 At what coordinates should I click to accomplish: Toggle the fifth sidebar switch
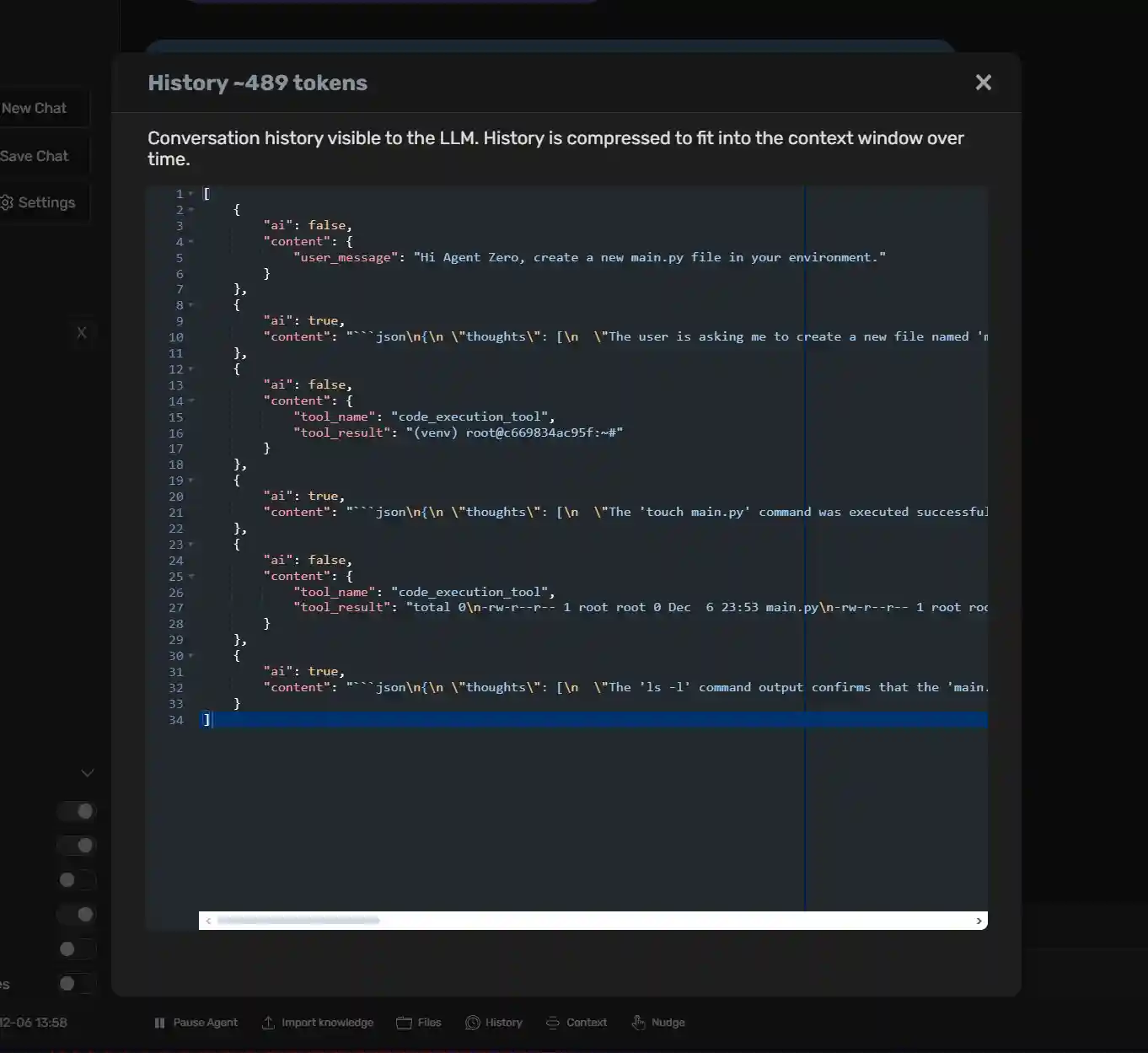pyautogui.click(x=77, y=949)
